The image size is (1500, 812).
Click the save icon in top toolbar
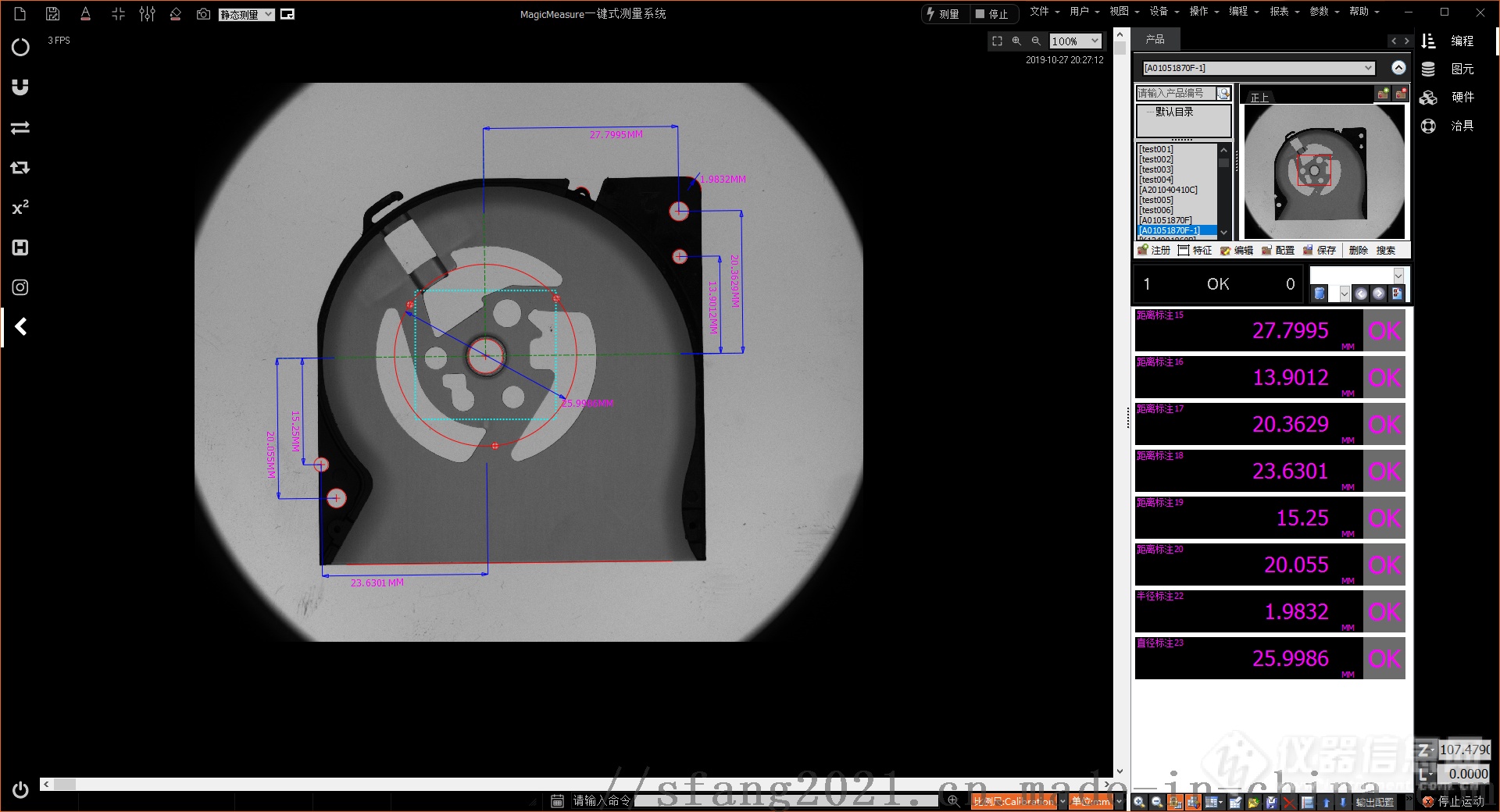pos(52,14)
